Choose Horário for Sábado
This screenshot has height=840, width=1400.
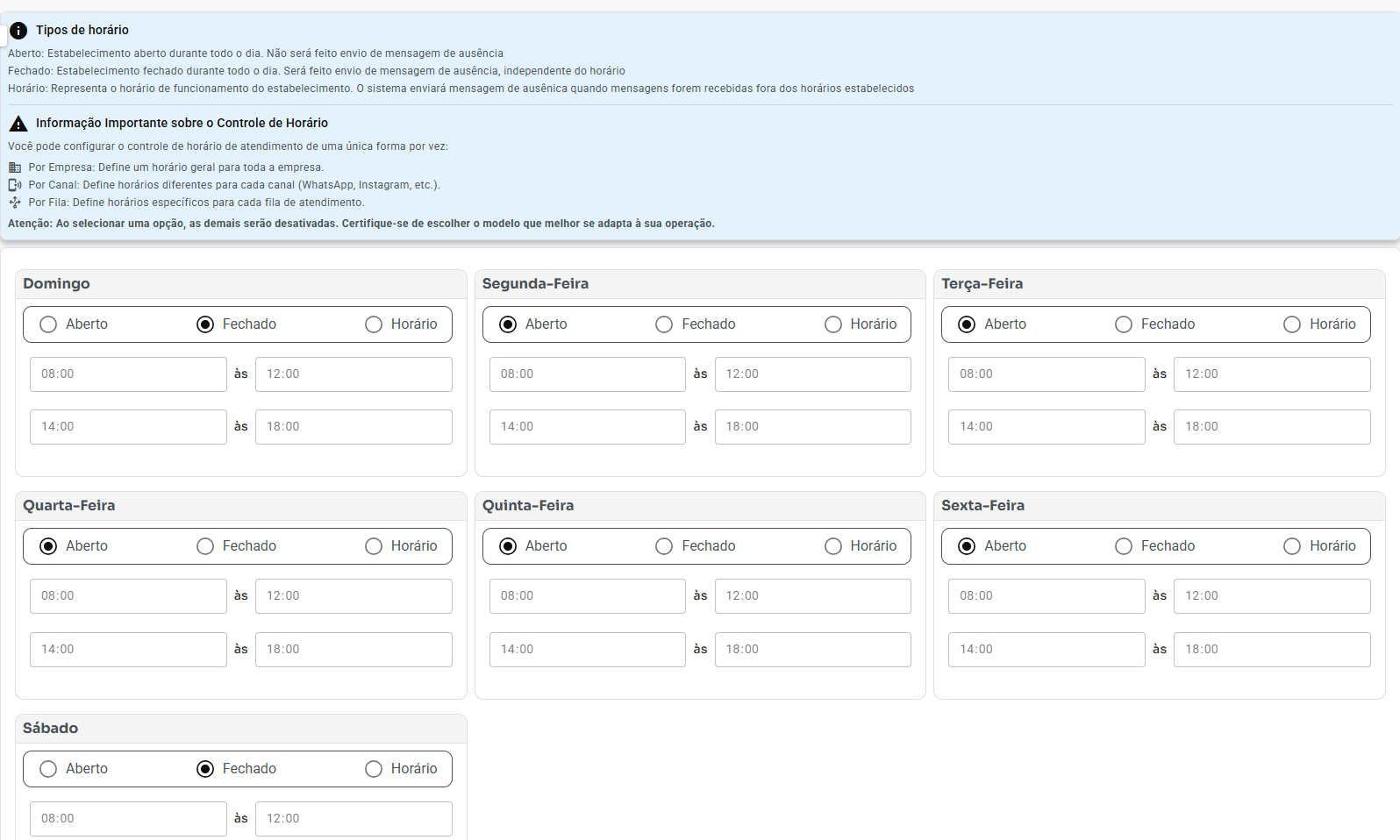coord(374,769)
